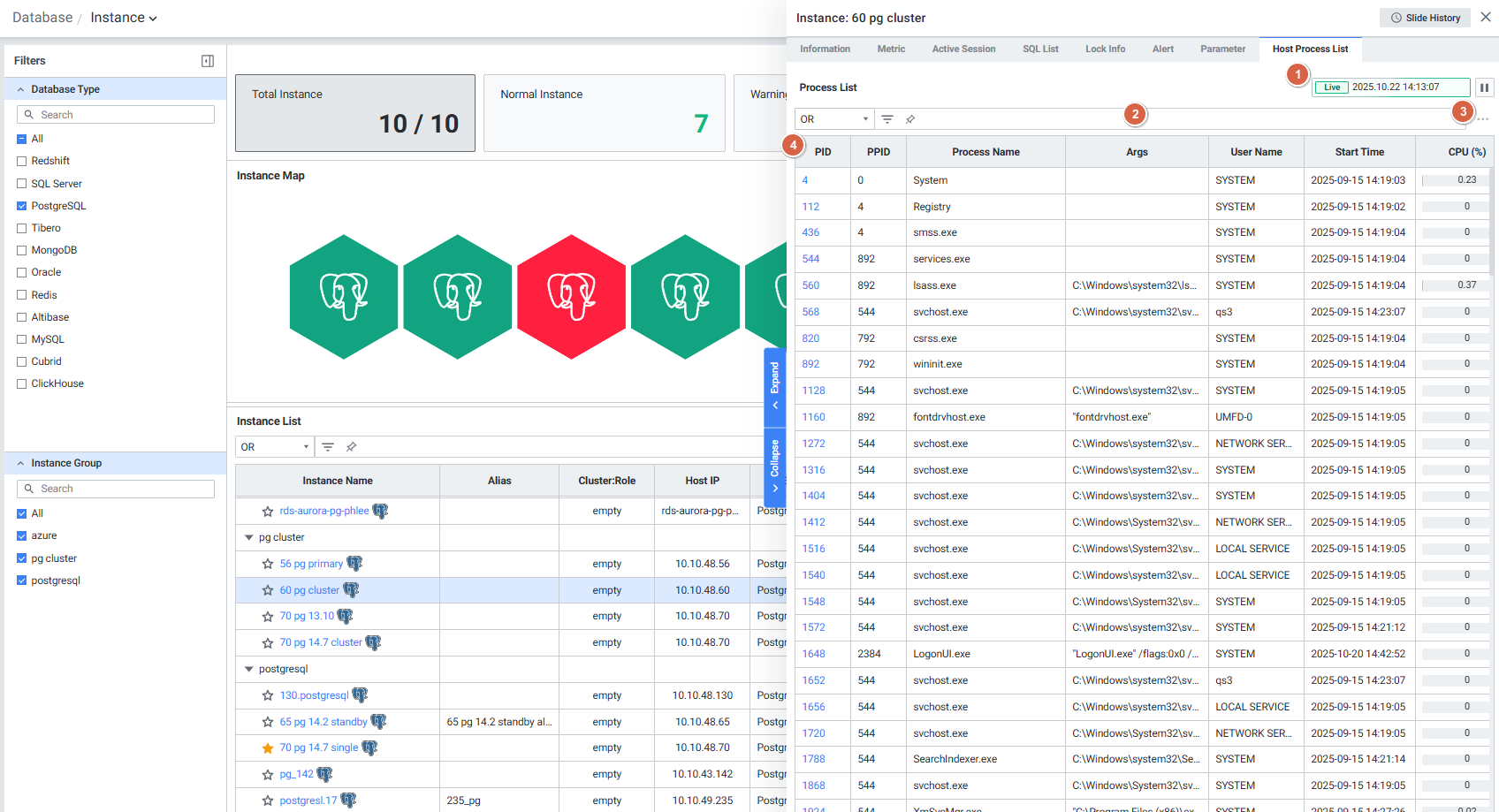
Task: Open the Instance breadcrumb dropdown
Action: click(x=124, y=18)
